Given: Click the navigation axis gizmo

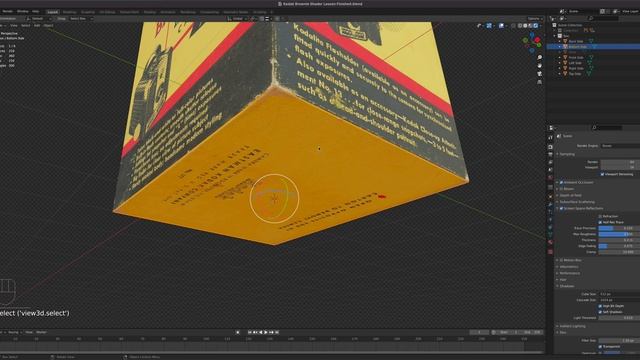Looking at the screenshot, I should pyautogui.click(x=531, y=42).
